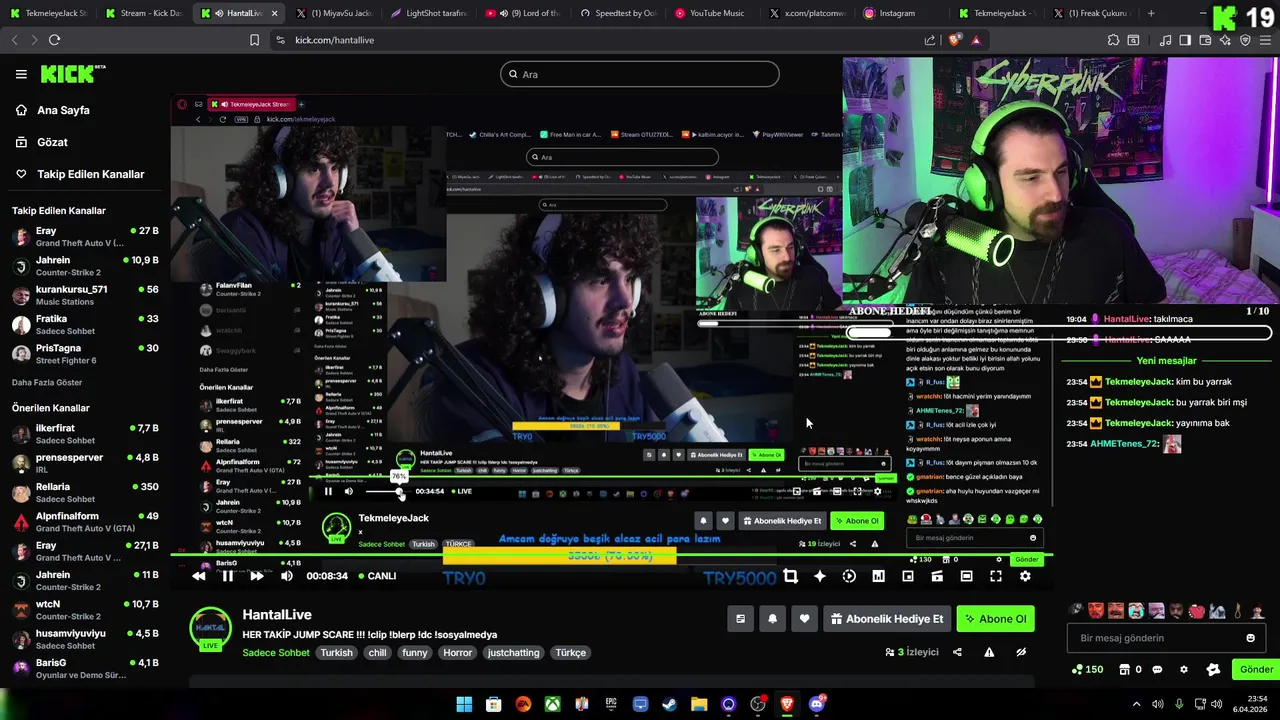Follow HantalLive with the heart button
1280x720 pixels.
point(804,619)
